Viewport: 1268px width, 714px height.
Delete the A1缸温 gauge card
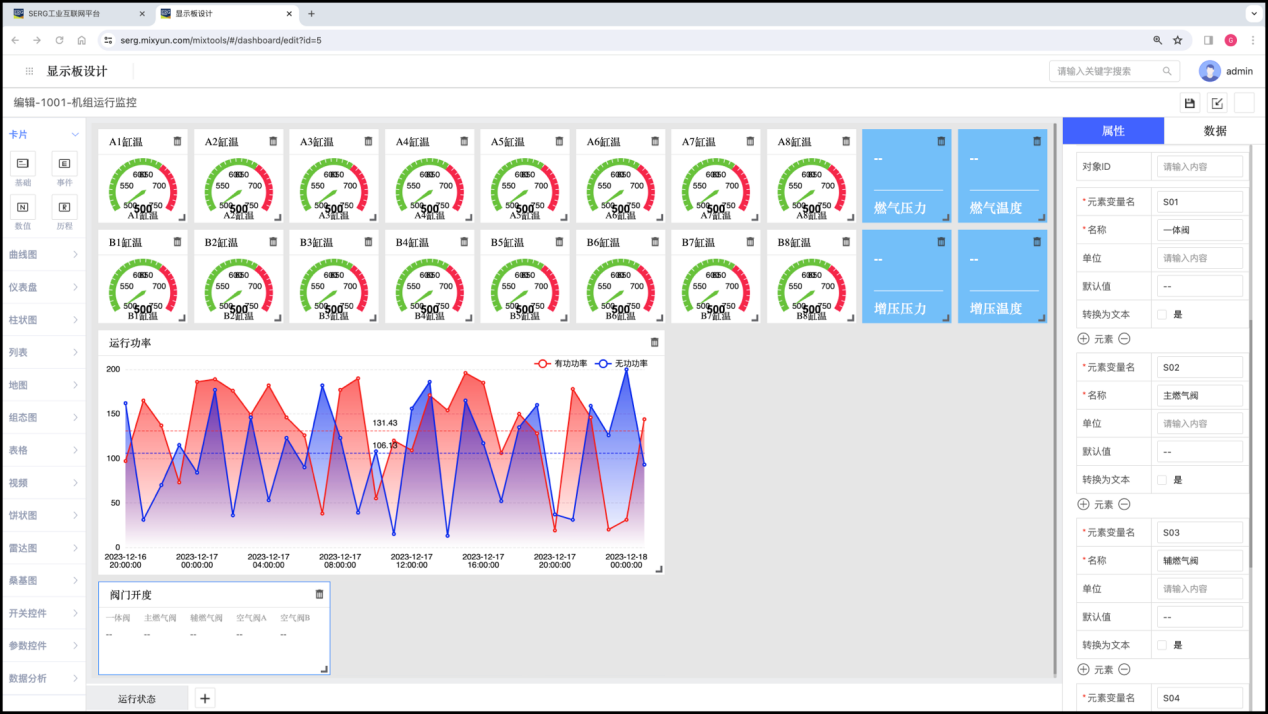tap(177, 141)
